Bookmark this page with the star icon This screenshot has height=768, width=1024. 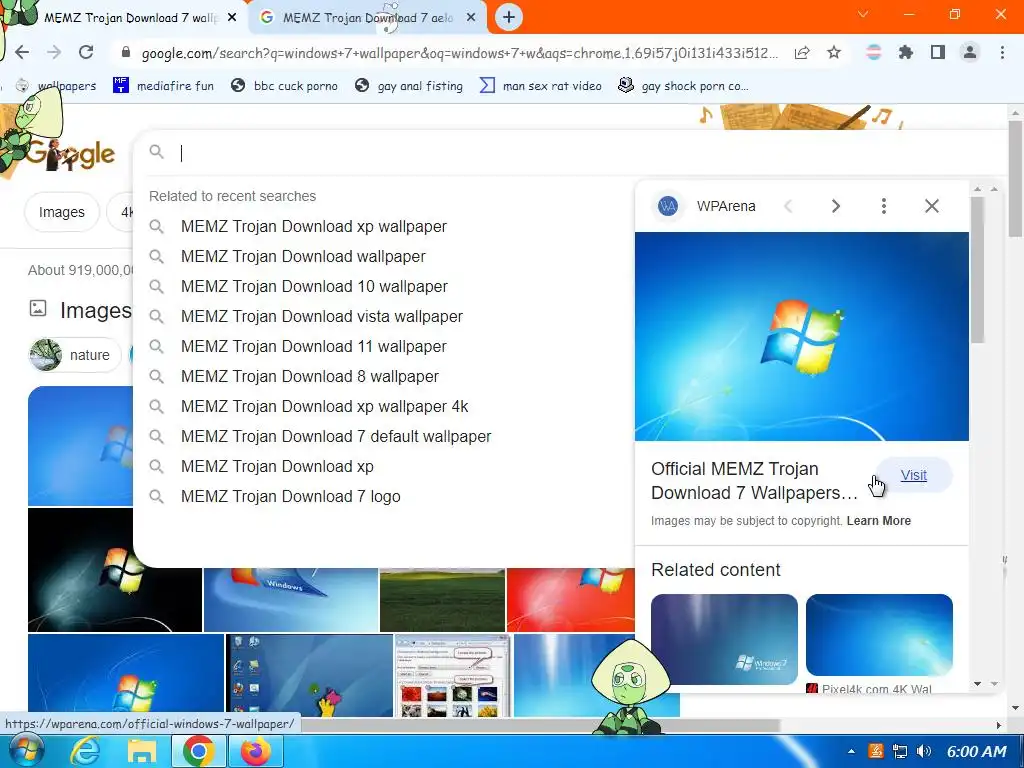(x=834, y=53)
